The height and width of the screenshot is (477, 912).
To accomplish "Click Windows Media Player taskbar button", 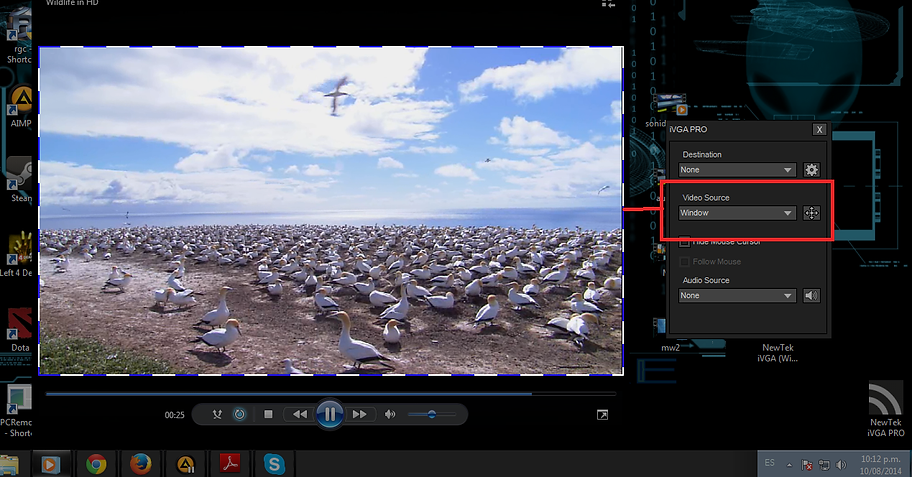I will pos(51,464).
